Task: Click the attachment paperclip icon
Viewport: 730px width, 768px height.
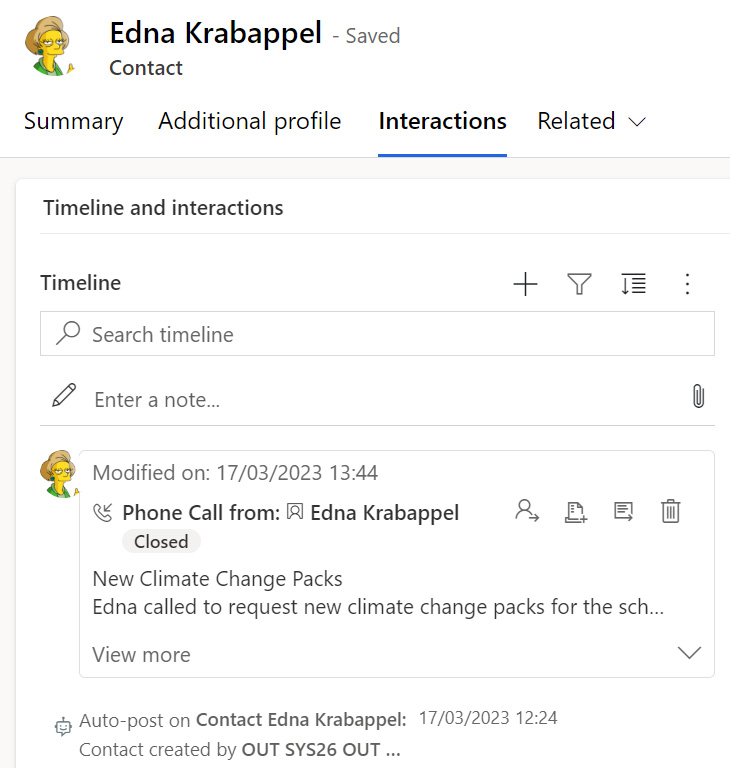Action: coord(699,397)
